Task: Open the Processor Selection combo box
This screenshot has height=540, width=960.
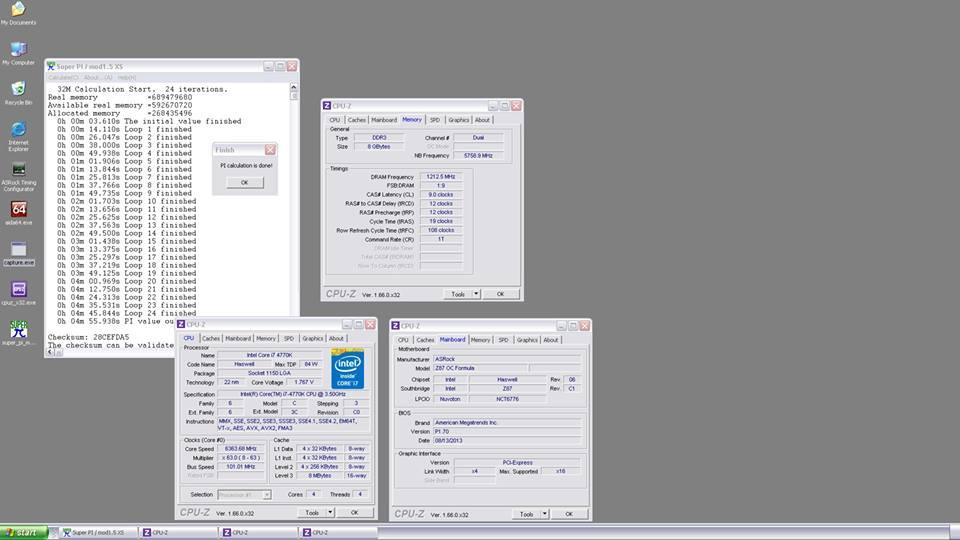Action: tap(244, 495)
